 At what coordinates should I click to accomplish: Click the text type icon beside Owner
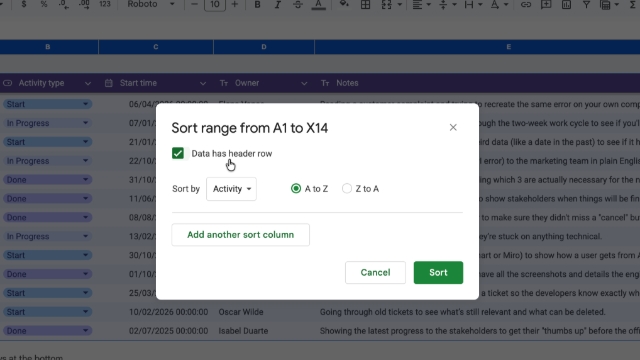click(224, 83)
